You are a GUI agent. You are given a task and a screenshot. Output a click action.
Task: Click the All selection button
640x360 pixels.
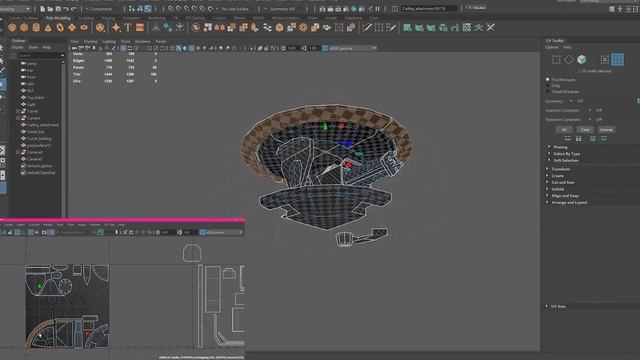coord(564,129)
